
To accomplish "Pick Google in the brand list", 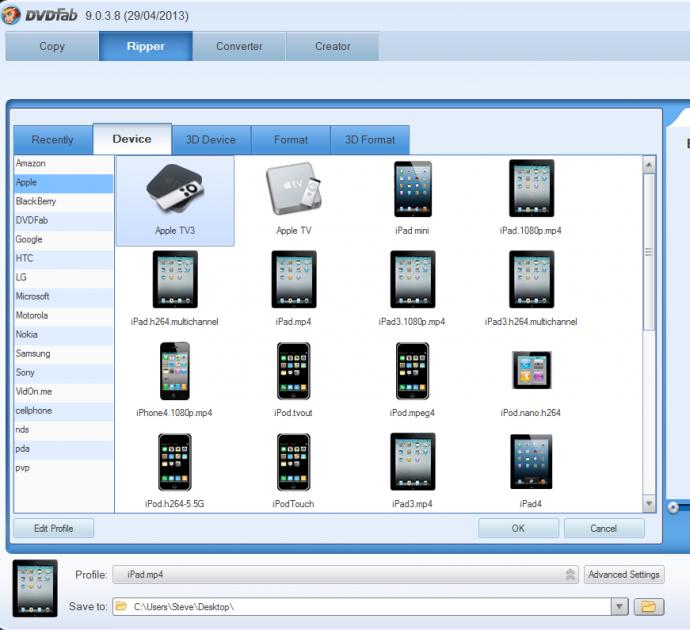I will (63, 239).
